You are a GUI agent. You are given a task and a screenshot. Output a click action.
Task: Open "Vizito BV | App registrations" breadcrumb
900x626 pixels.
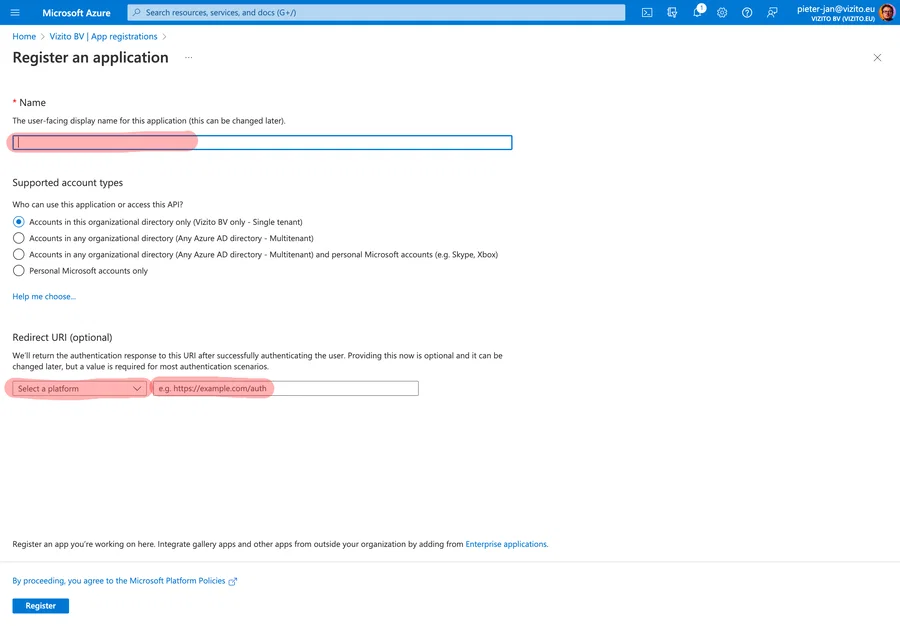pyautogui.click(x=100, y=36)
